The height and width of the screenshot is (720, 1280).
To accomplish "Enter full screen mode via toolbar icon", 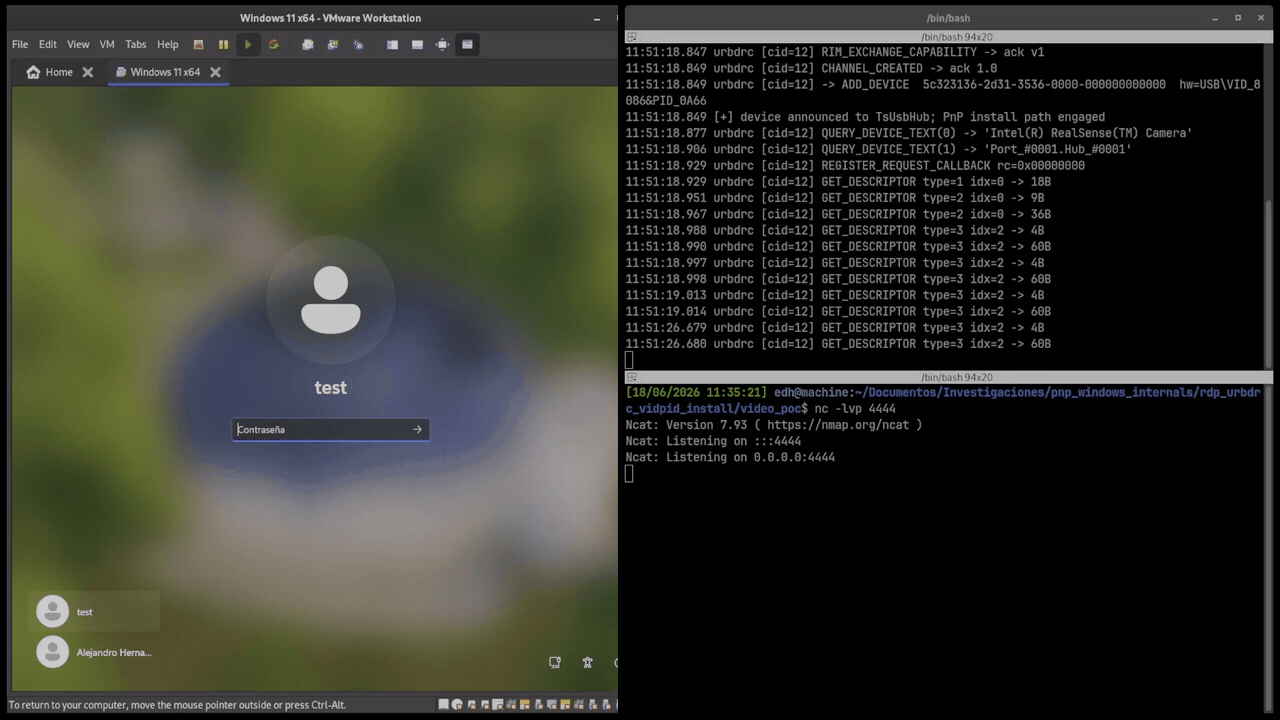I will pyautogui.click(x=442, y=44).
